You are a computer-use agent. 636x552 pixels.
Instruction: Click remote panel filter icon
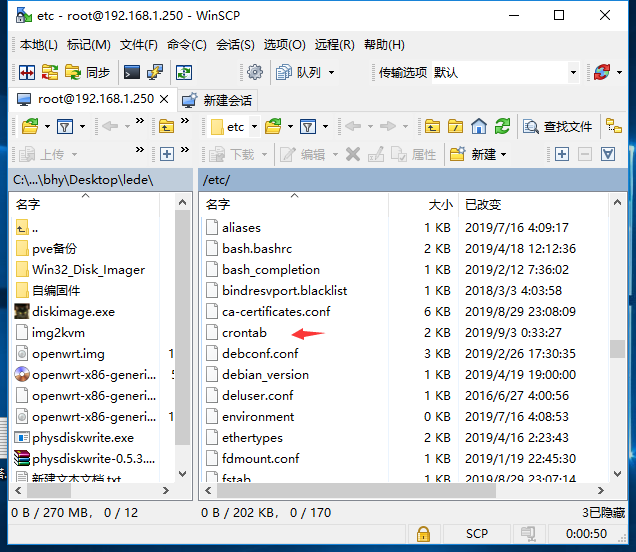(308, 127)
